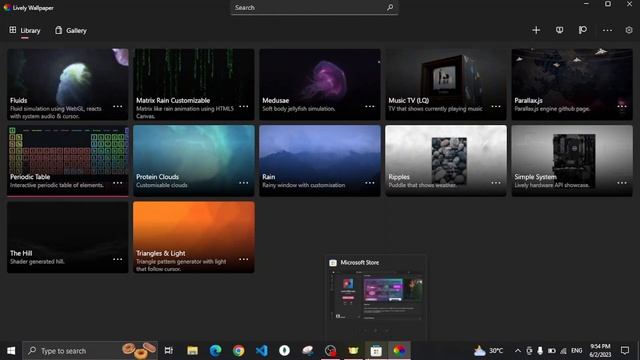Expand options menu on Triangles & Light card
Viewport: 640px width, 360px height.
[x=244, y=259]
